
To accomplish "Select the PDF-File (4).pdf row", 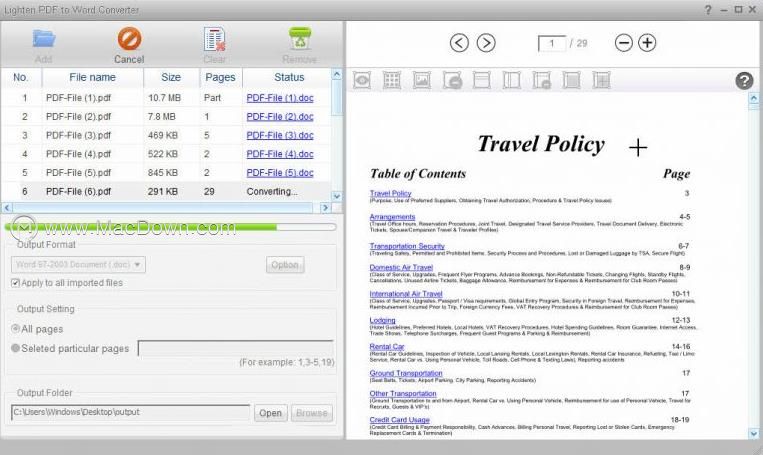I will coord(166,154).
